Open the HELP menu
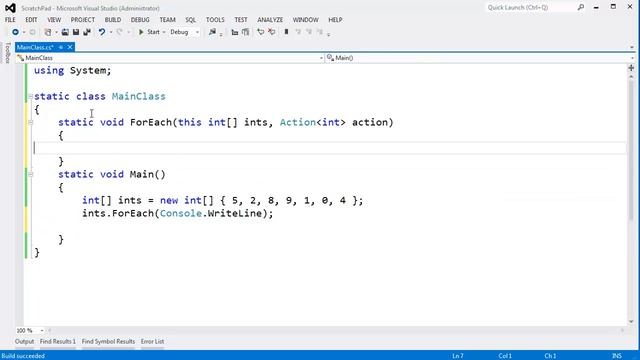Image resolution: width=640 pixels, height=360 pixels. (x=335, y=20)
